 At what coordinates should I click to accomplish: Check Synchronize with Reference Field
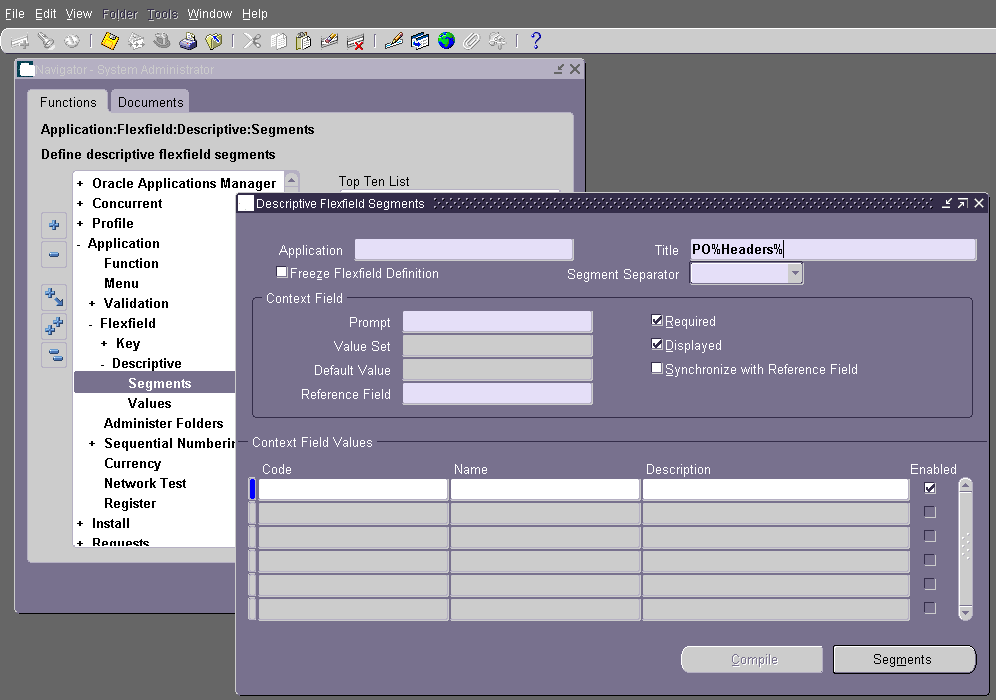[657, 369]
